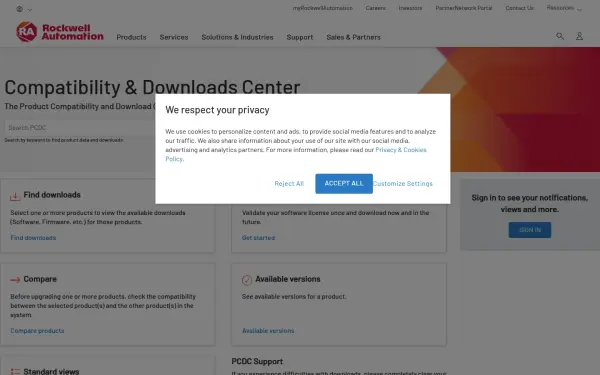
Task: Click the Rockwell Automation logo
Action: point(60,32)
